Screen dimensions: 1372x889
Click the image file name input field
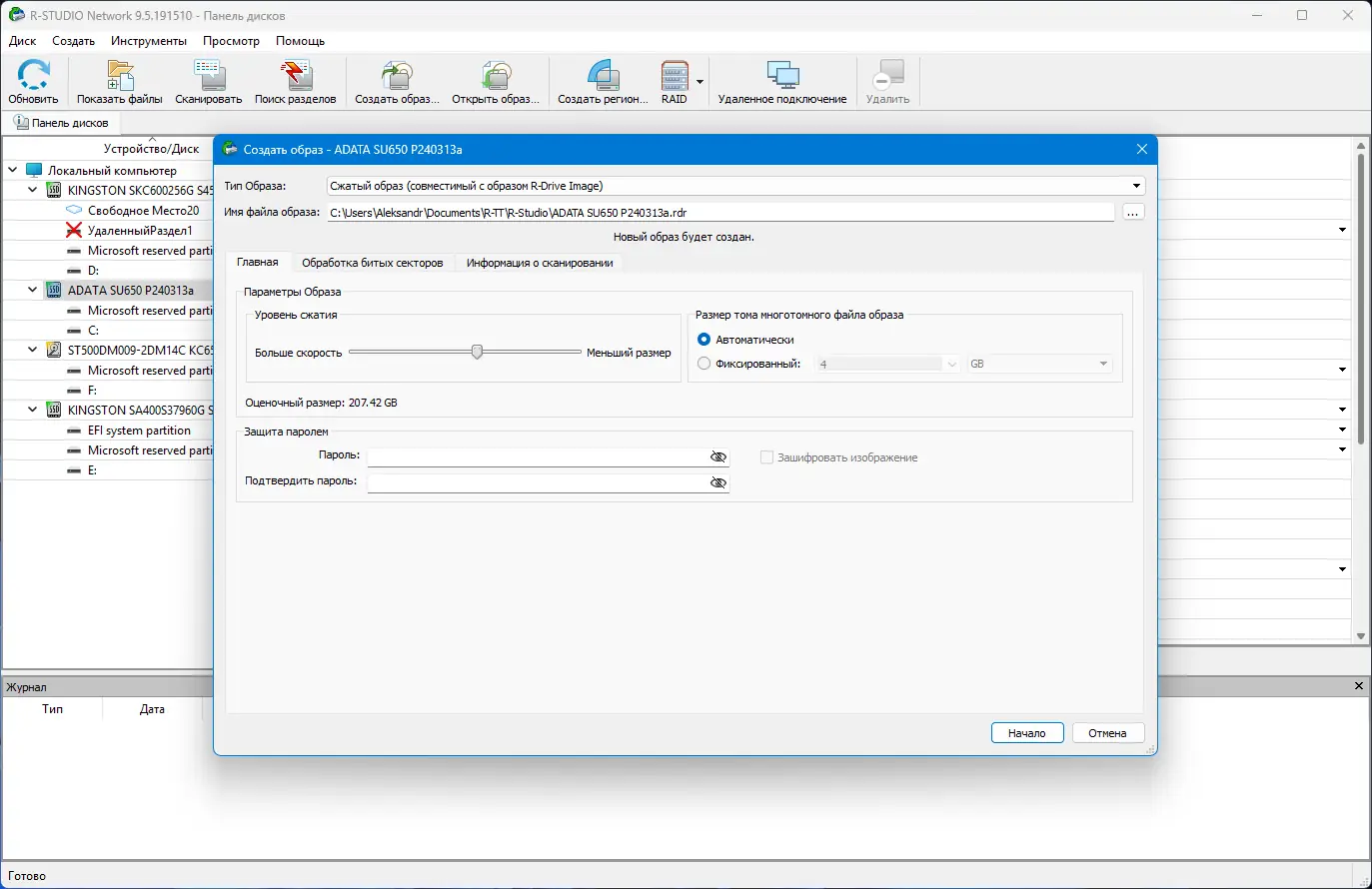pos(699,212)
